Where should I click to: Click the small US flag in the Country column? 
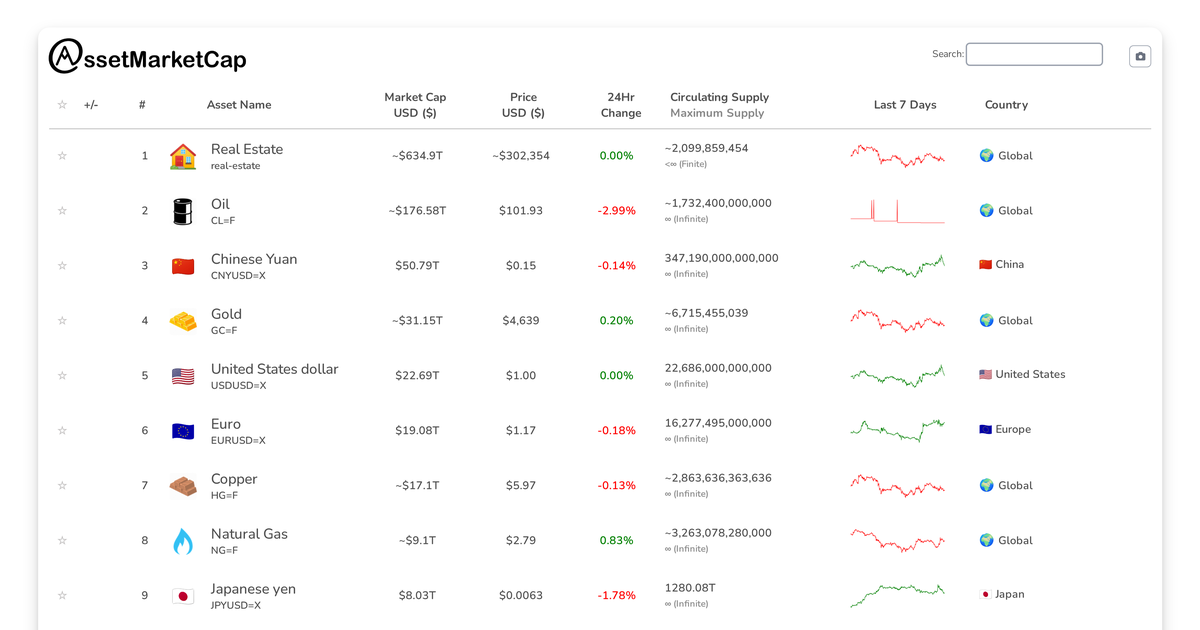tap(985, 375)
